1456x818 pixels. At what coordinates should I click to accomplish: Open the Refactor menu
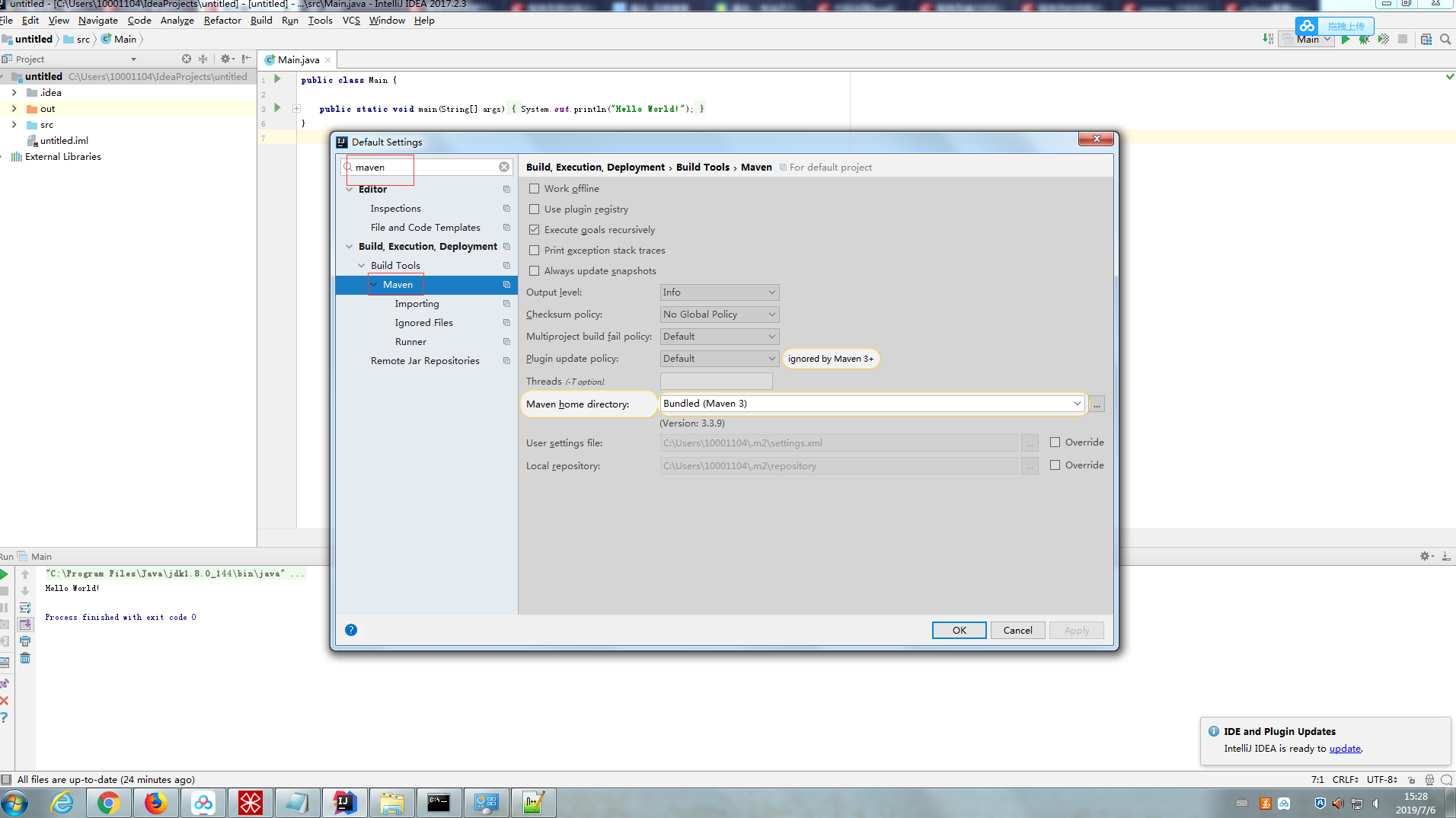222,21
